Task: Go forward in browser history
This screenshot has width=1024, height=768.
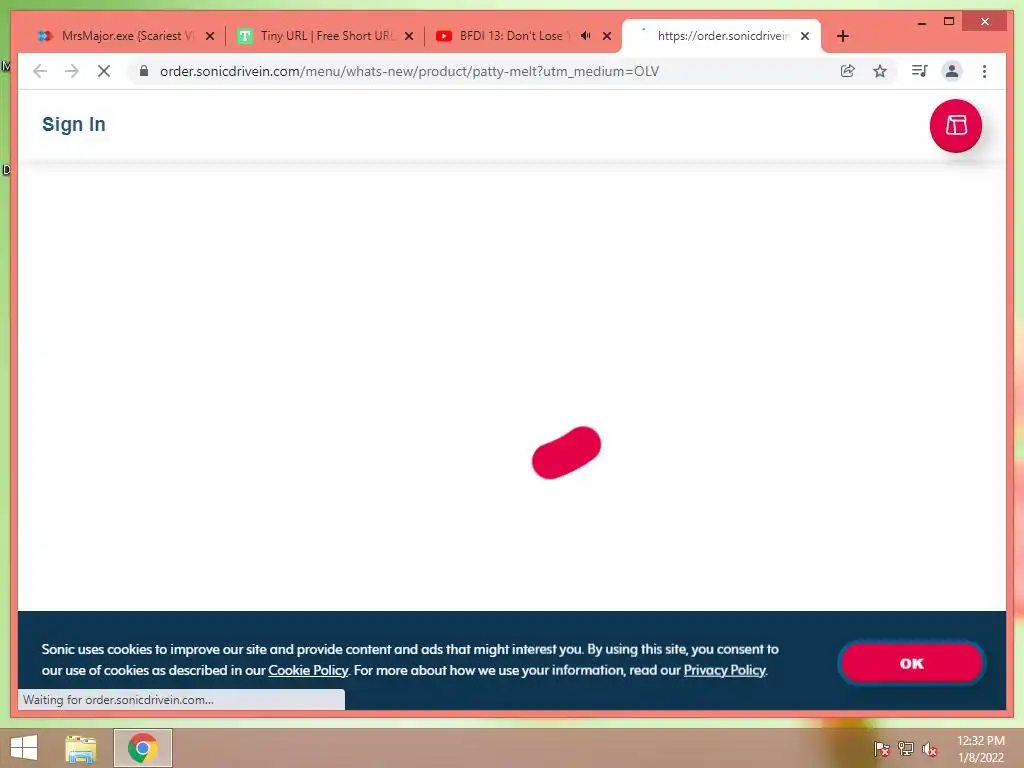Action: pyautogui.click(x=72, y=71)
